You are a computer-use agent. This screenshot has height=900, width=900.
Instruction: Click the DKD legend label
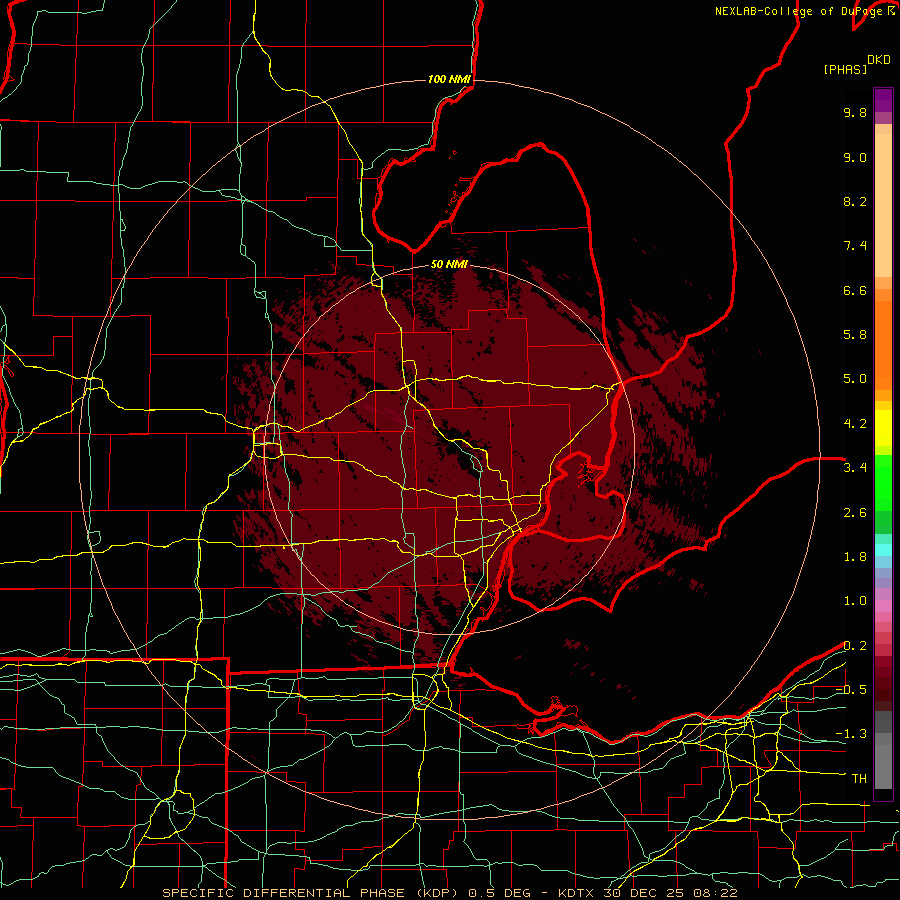click(879, 60)
